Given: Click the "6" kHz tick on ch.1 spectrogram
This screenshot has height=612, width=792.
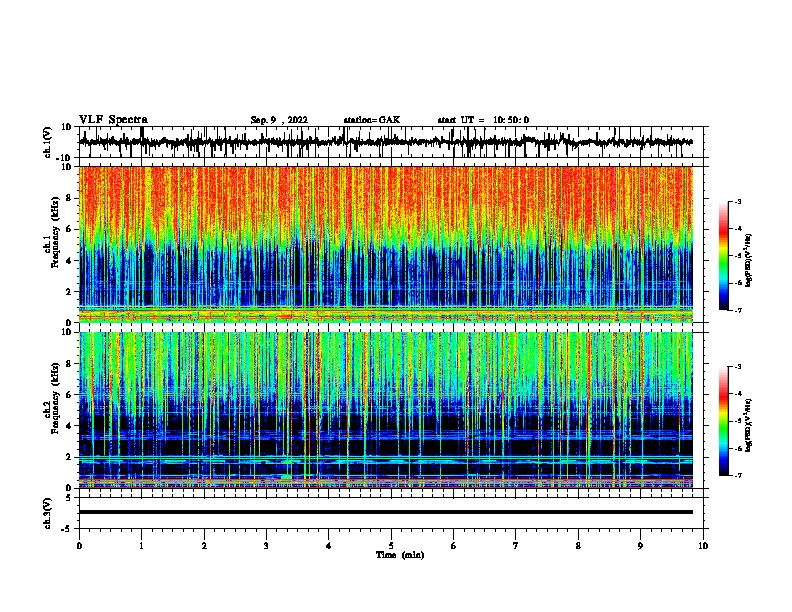Looking at the screenshot, I should coord(69,229).
